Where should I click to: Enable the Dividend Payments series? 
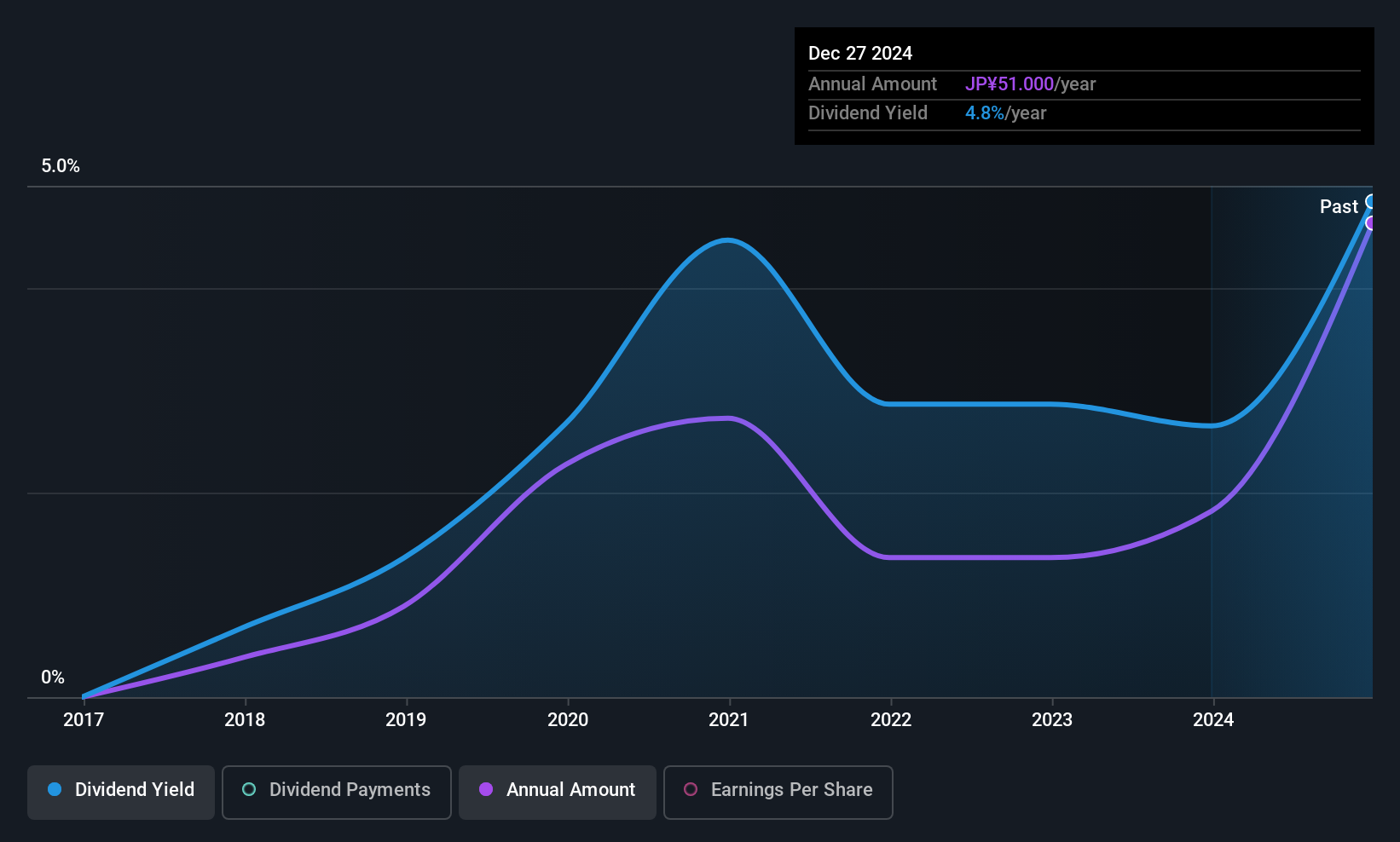(337, 793)
